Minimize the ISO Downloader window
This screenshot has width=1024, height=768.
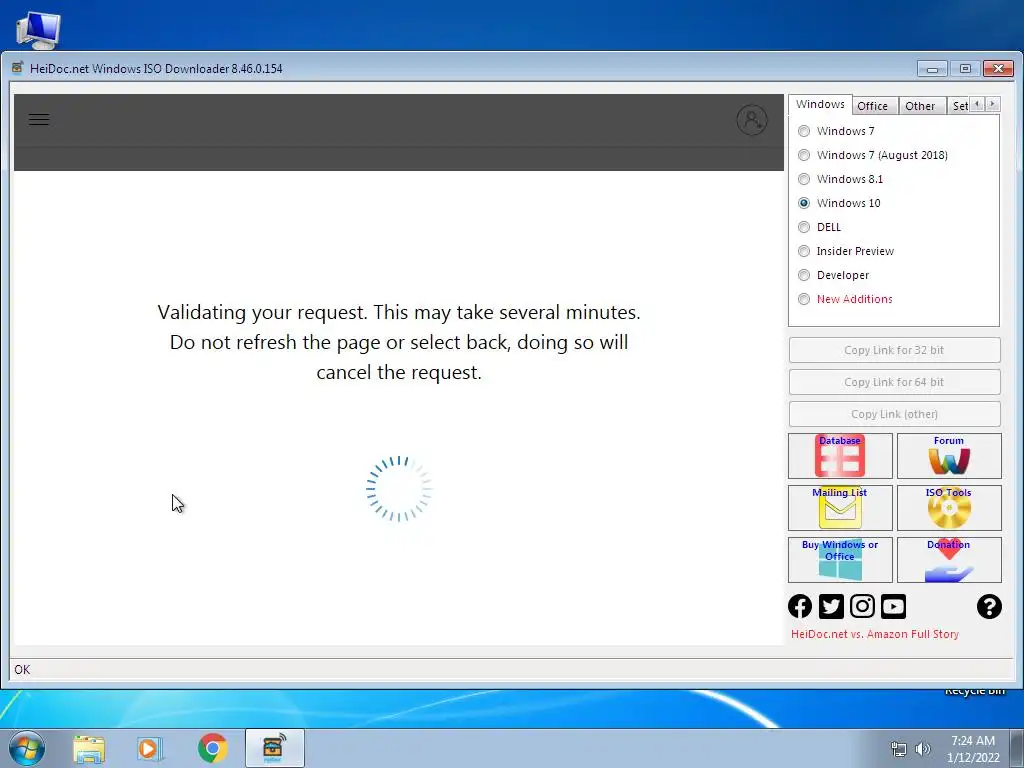click(932, 69)
